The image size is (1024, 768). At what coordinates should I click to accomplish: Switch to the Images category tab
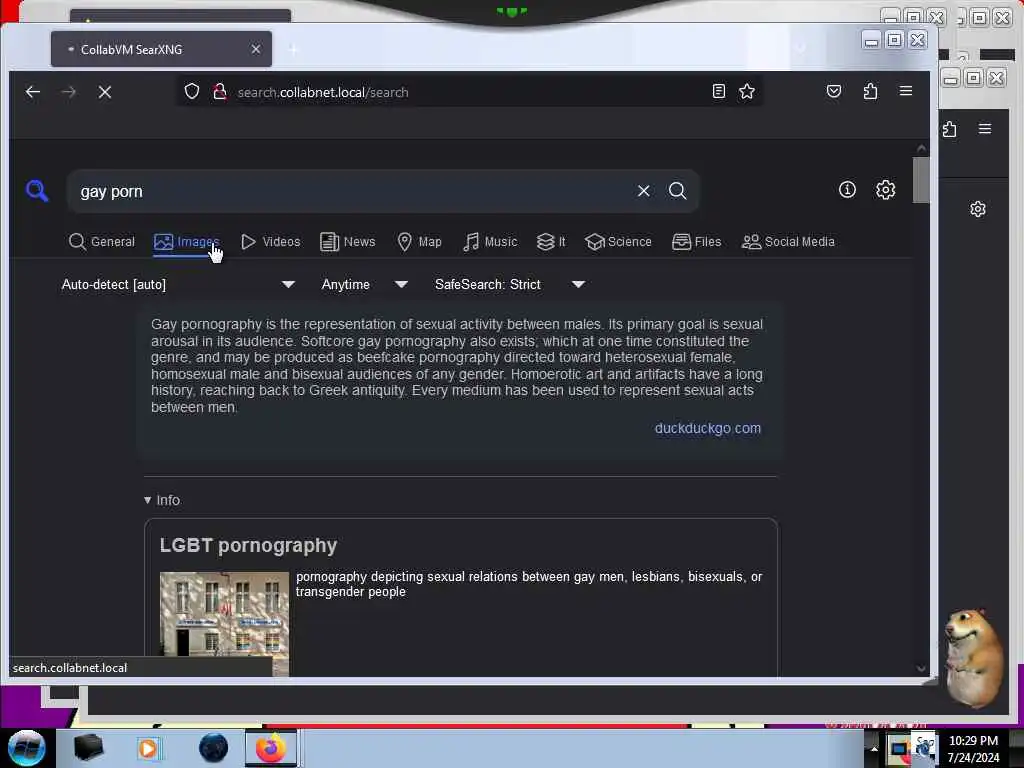[187, 242]
